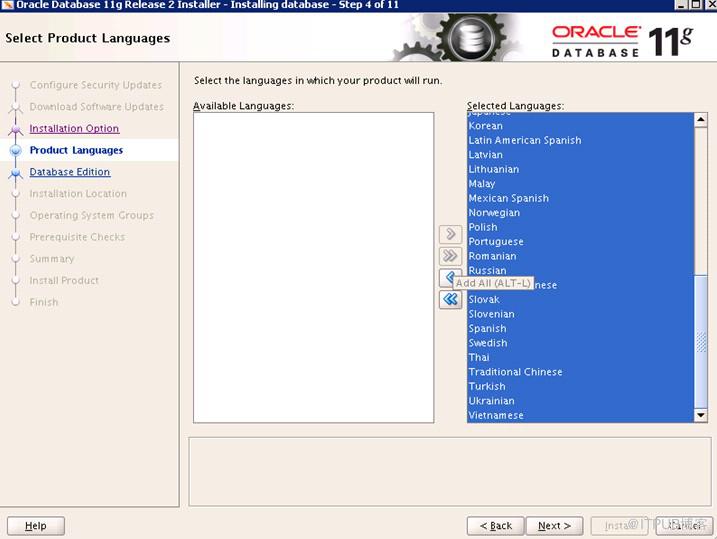Click the Prerequisite Checks step label
Image resolution: width=717 pixels, height=539 pixels.
pos(77,237)
